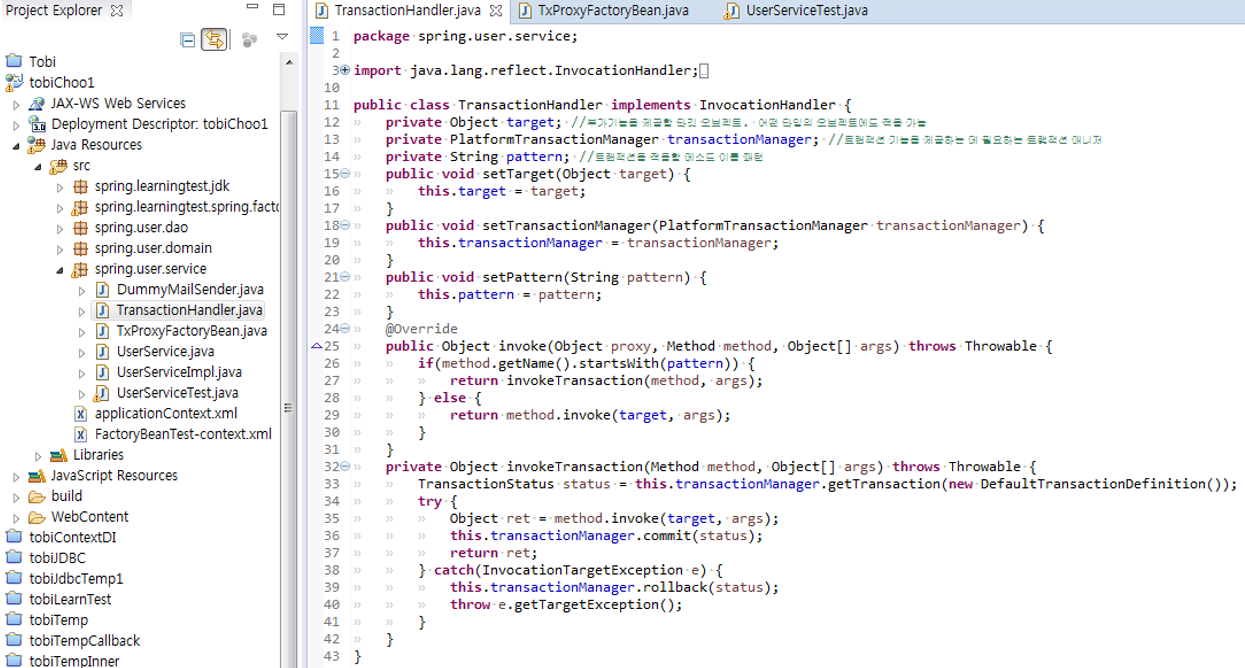Collapse invokeTransaction fold on line 32
The height and width of the screenshot is (668, 1245).
click(x=345, y=467)
